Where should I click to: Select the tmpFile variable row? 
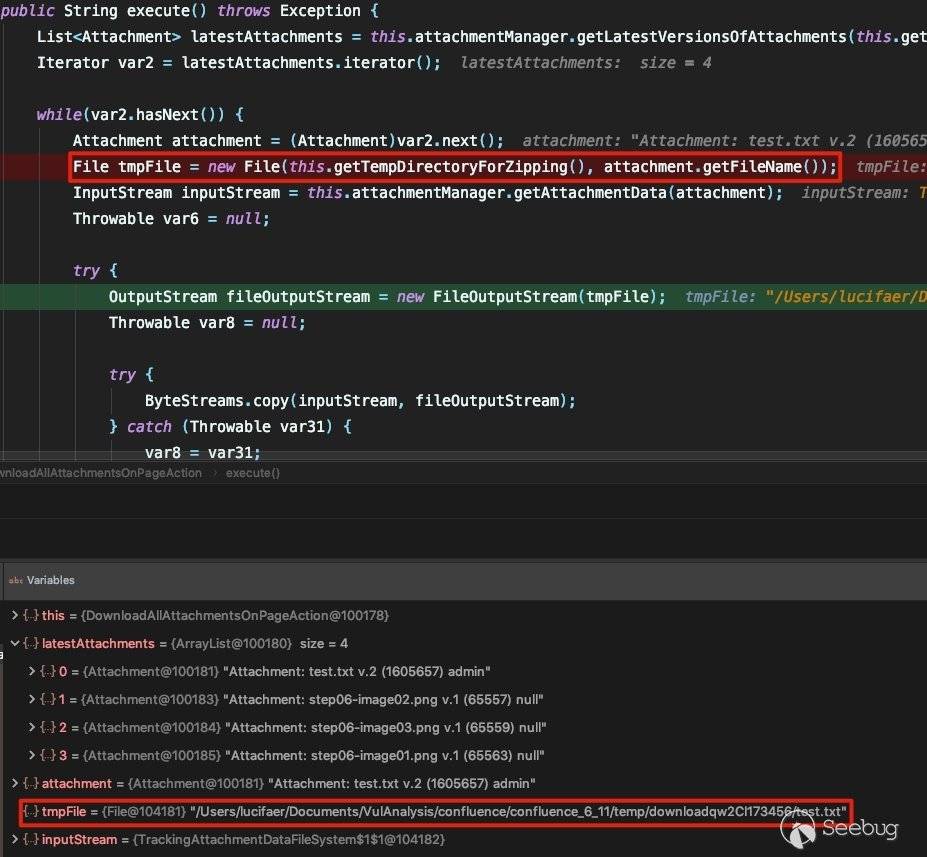pos(435,811)
